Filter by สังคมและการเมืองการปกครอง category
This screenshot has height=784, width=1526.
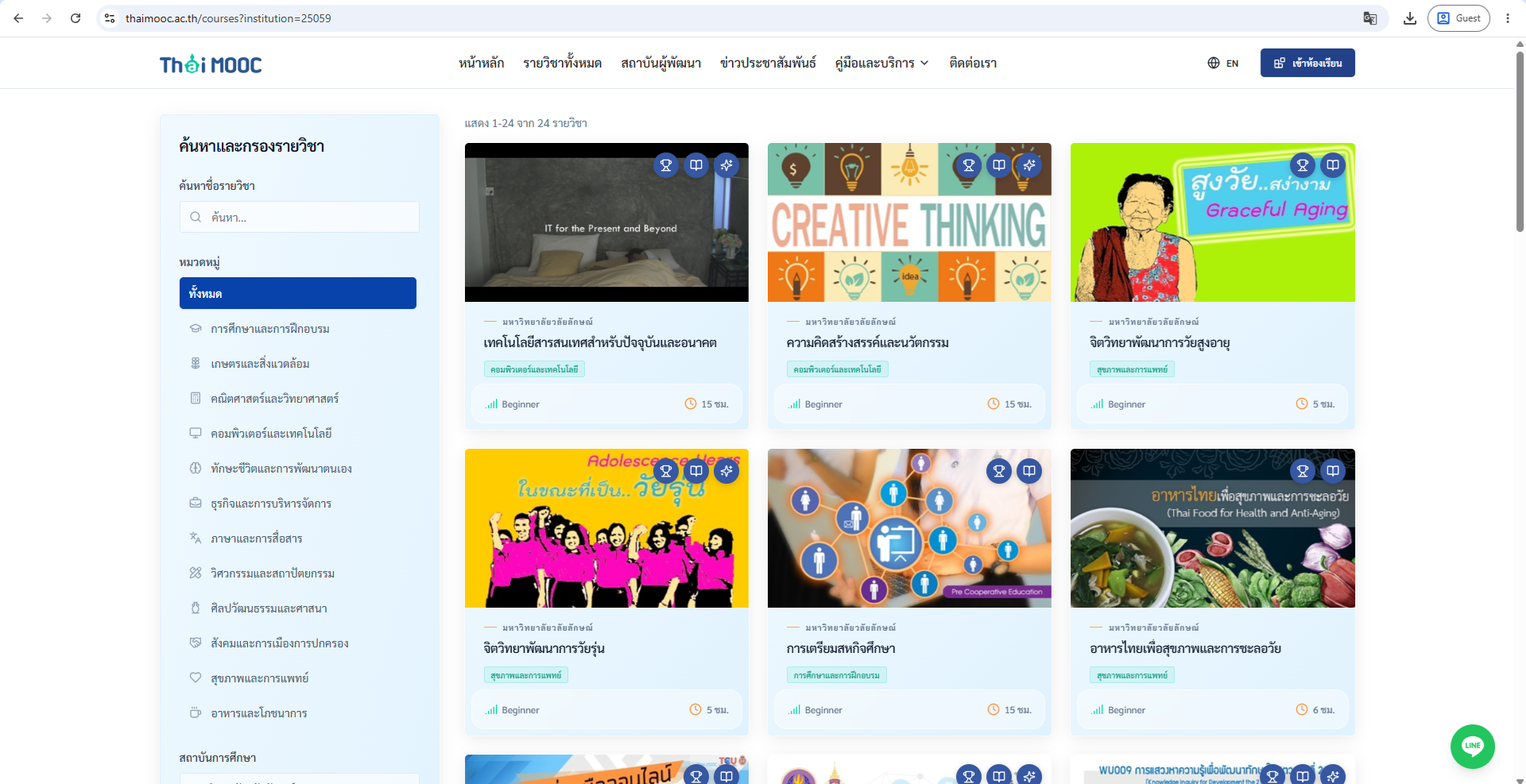[x=298, y=643]
